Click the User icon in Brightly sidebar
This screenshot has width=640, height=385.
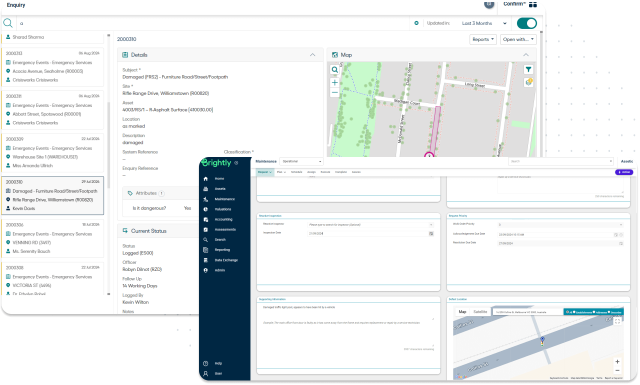pyautogui.click(x=206, y=374)
